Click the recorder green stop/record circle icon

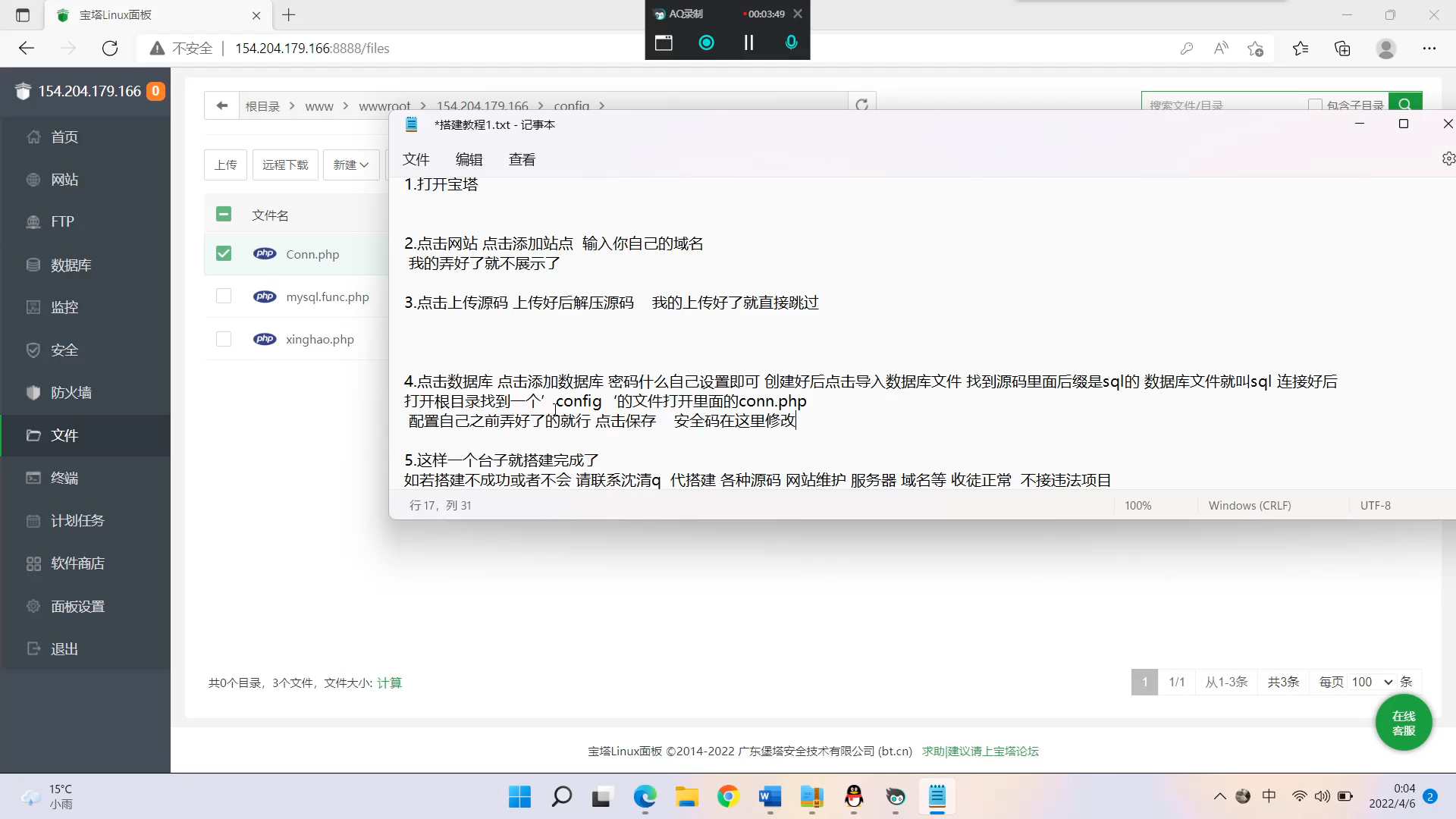[x=706, y=42]
